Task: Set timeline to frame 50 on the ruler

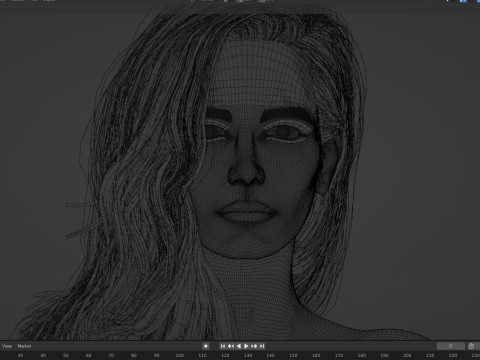Action: [x=66, y=355]
